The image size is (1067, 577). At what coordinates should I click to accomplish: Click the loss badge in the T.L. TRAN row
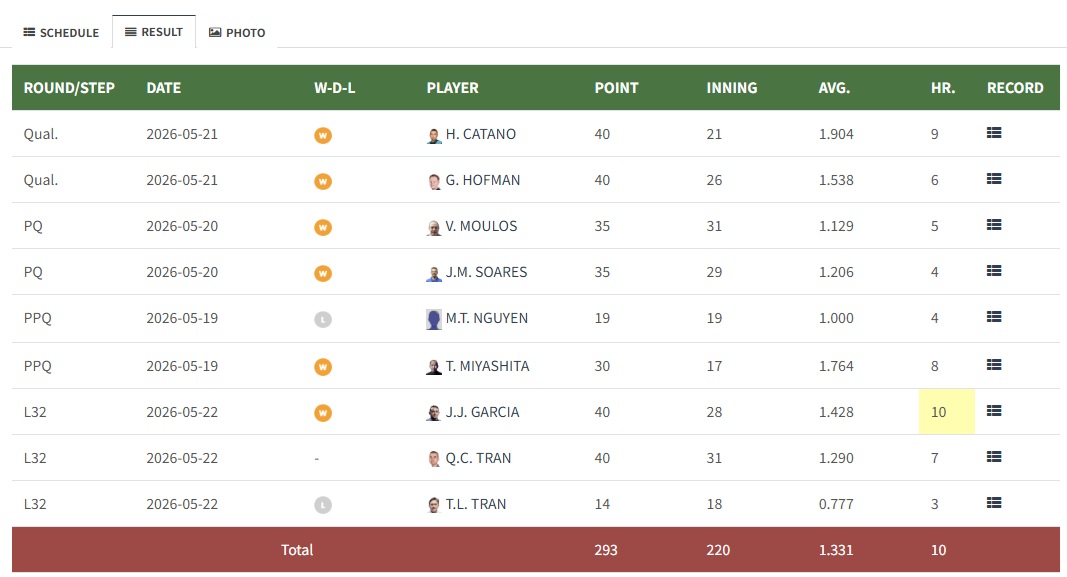pyautogui.click(x=323, y=505)
